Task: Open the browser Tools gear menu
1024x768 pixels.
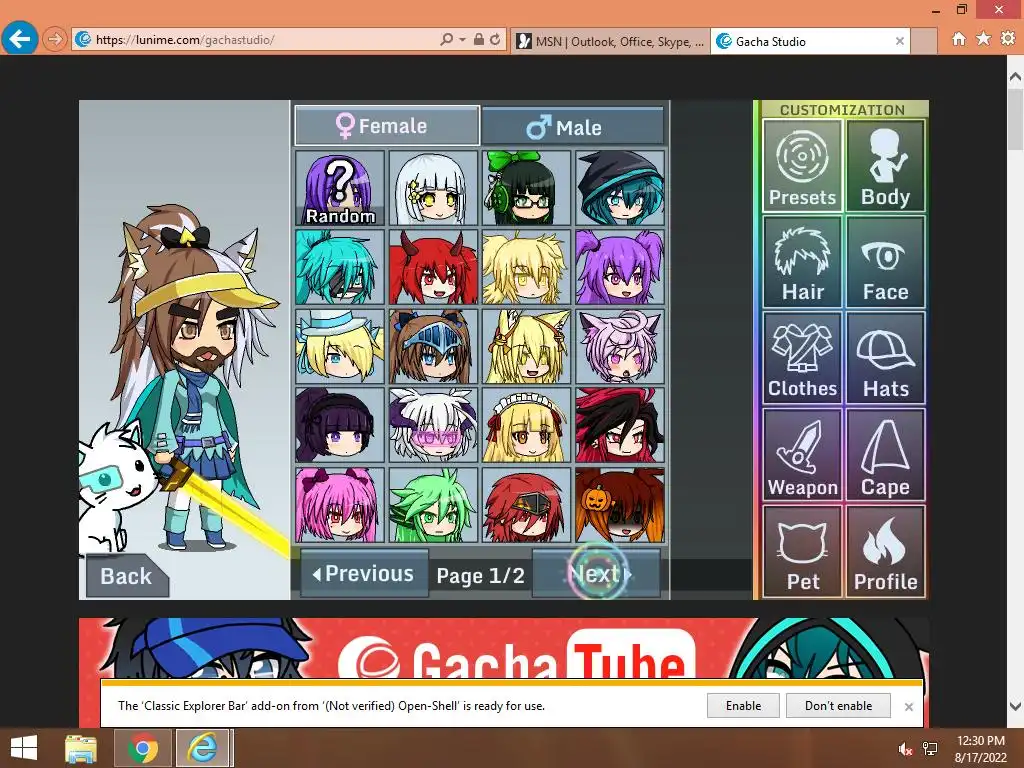Action: click(x=1008, y=39)
